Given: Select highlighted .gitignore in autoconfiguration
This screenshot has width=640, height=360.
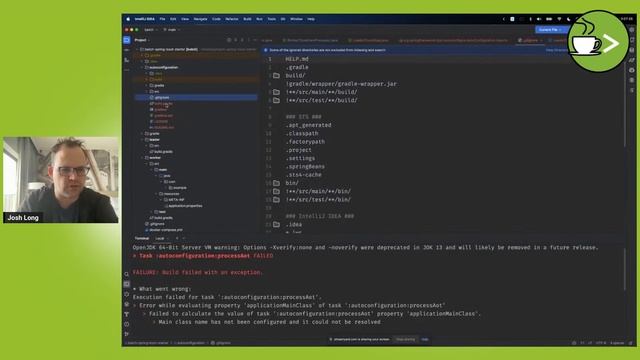Looking at the screenshot, I should click(x=196, y=98).
